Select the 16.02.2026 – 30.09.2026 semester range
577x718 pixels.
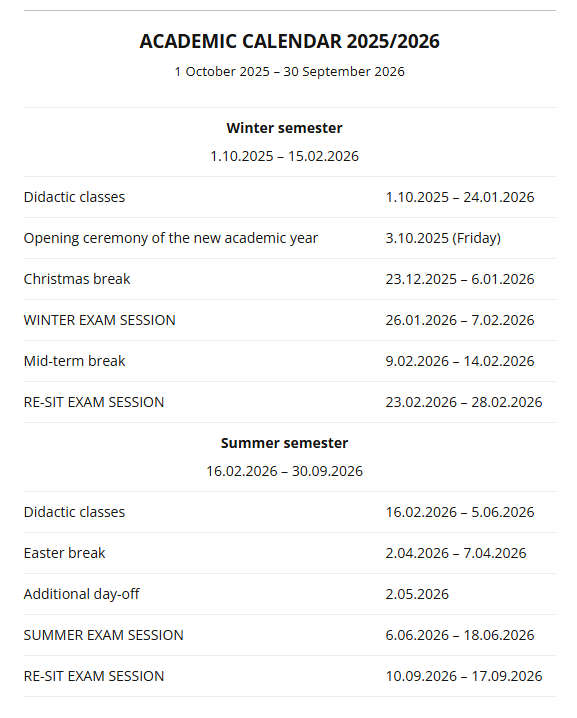coord(284,471)
